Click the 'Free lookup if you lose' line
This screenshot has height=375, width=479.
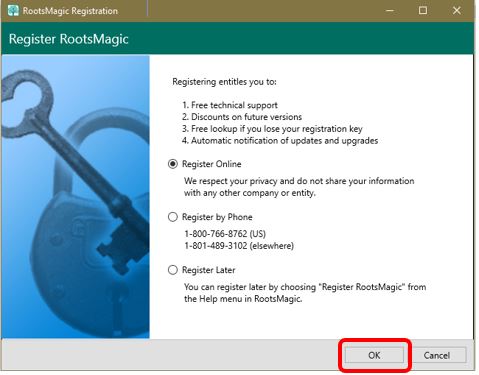pos(272,129)
